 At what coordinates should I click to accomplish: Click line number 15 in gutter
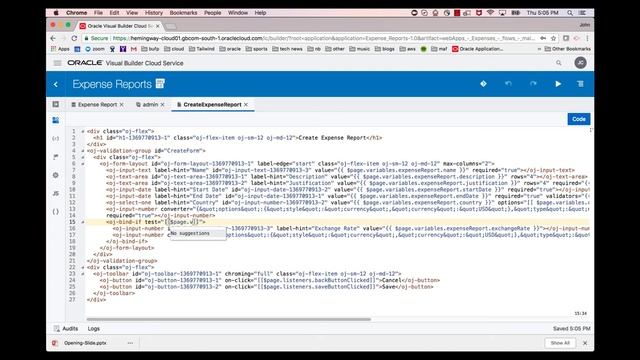pos(72,222)
